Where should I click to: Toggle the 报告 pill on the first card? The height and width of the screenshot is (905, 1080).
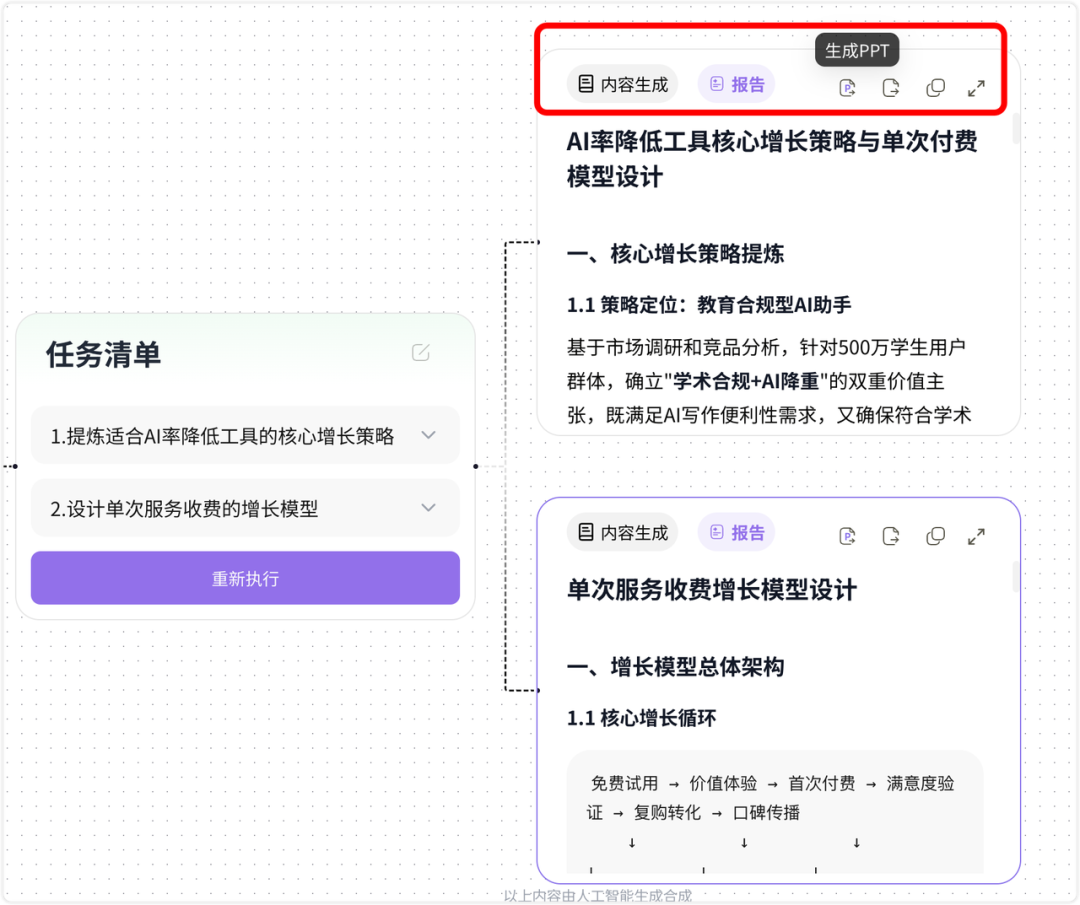click(736, 84)
